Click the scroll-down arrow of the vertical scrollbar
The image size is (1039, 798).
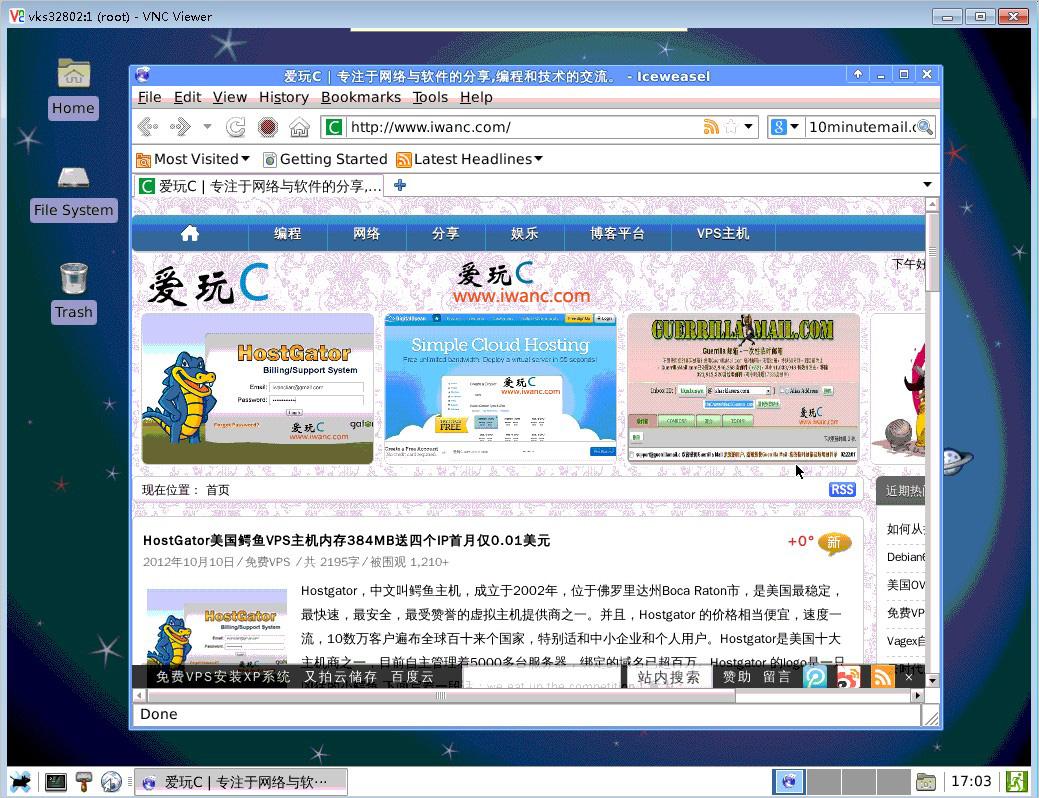click(932, 680)
